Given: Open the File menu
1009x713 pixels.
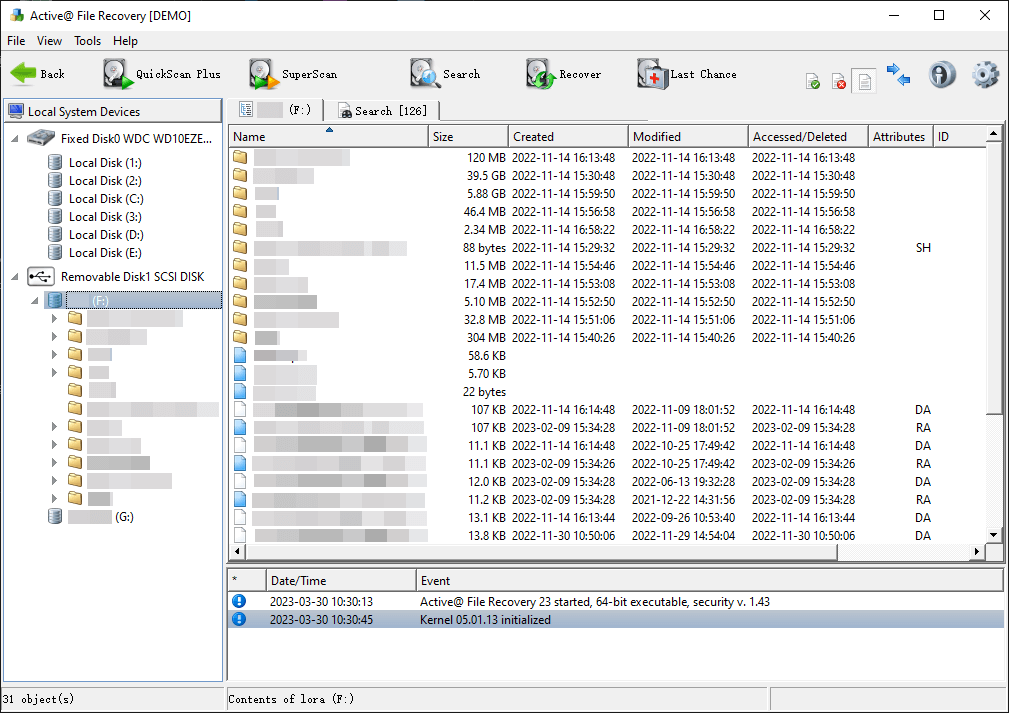Looking at the screenshot, I should tap(16, 41).
